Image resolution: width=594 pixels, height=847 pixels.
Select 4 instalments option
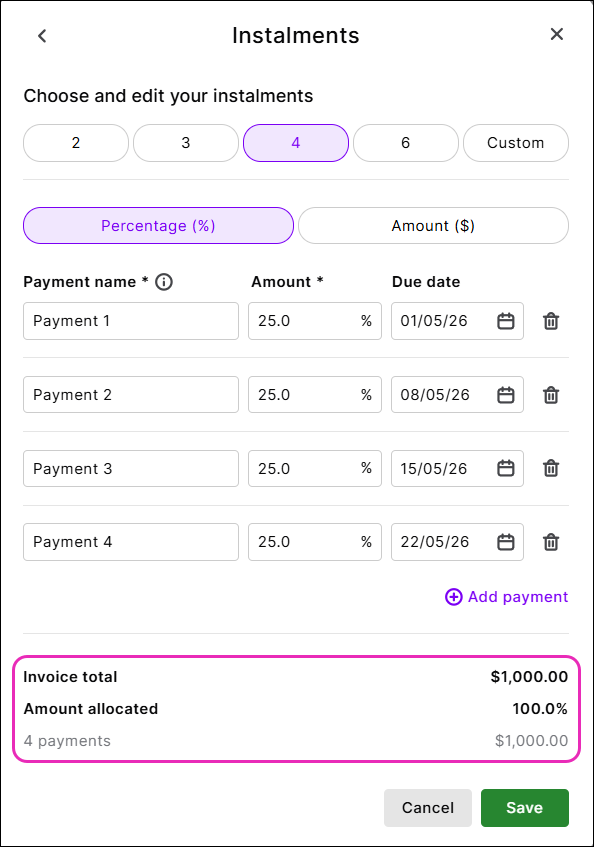tap(296, 143)
